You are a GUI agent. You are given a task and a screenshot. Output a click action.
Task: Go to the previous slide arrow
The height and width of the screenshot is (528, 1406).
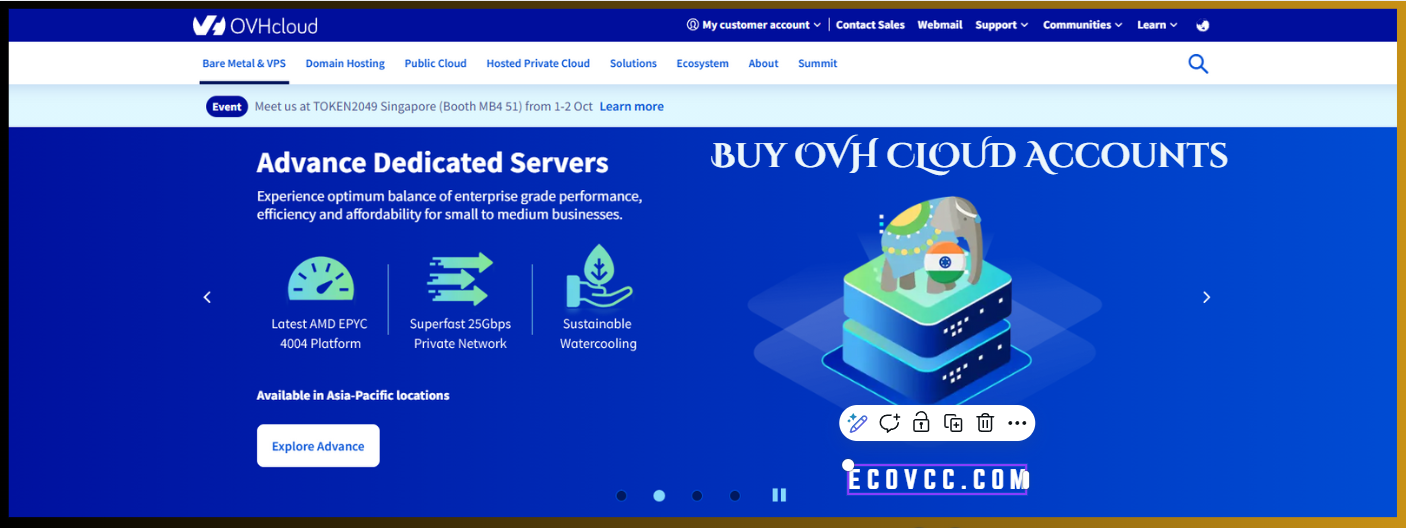(207, 297)
